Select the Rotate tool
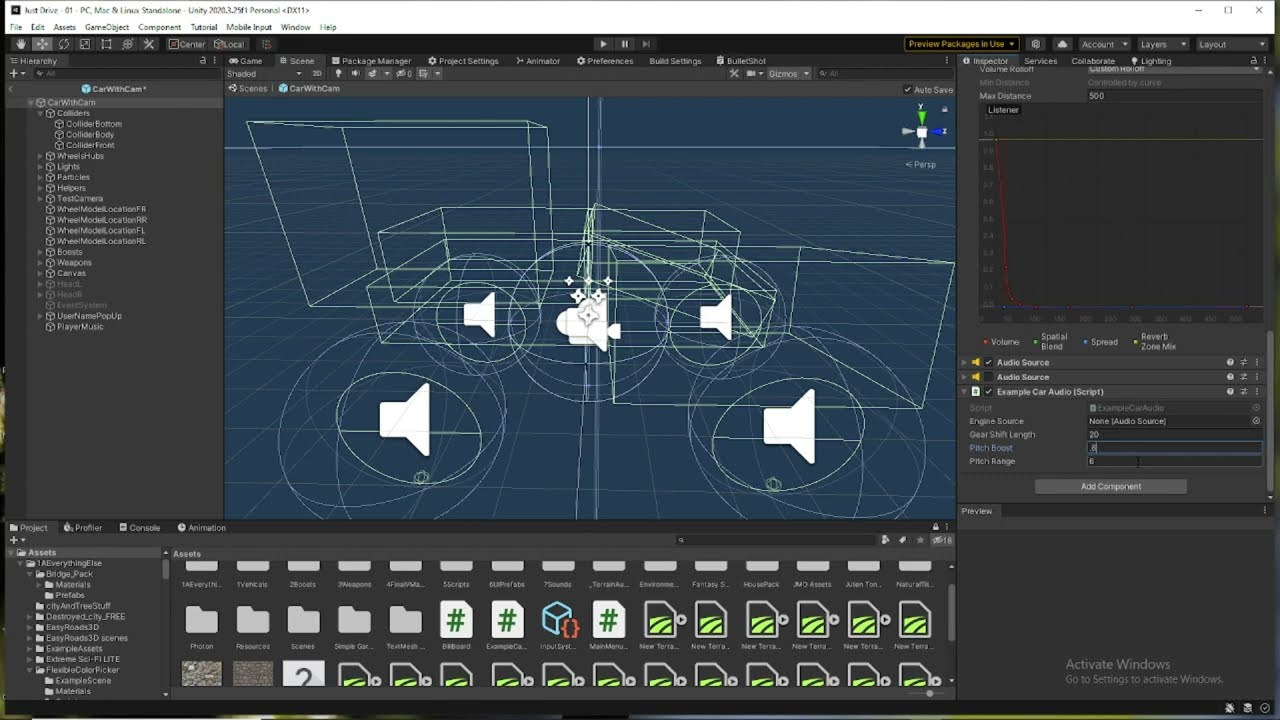Screen dimensions: 1280x720 (64, 44)
